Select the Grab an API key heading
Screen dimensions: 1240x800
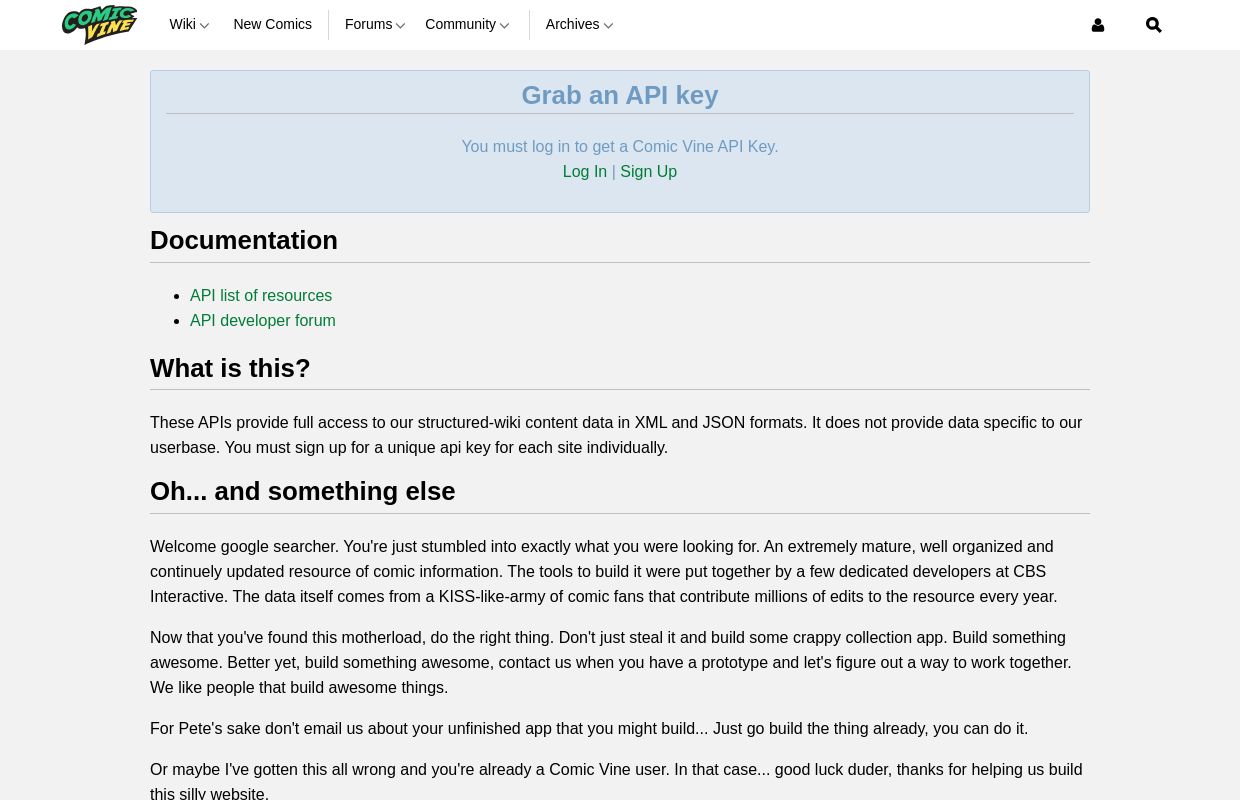620,95
